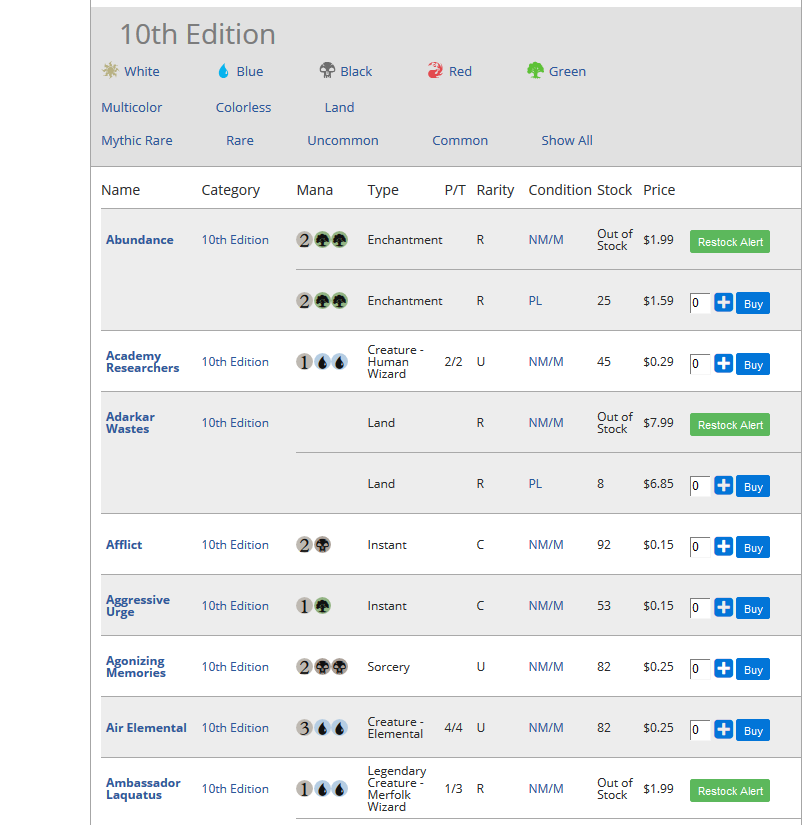Filter cards by Red mana icon
The width and height of the screenshot is (806, 825).
coord(434,71)
